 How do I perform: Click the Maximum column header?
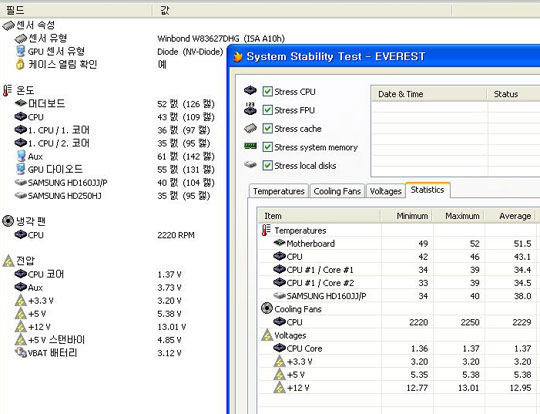pyautogui.click(x=458, y=216)
